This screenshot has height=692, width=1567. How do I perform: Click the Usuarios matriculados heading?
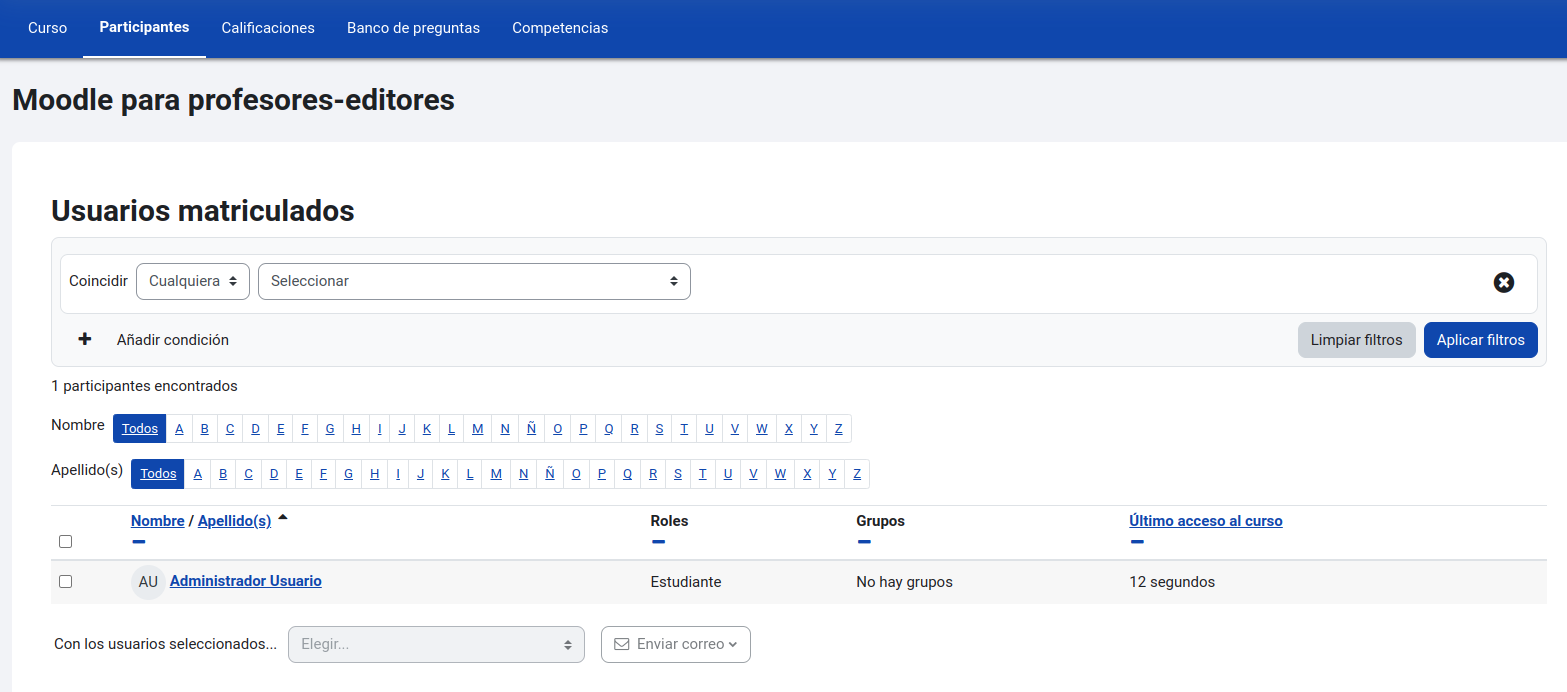(203, 211)
